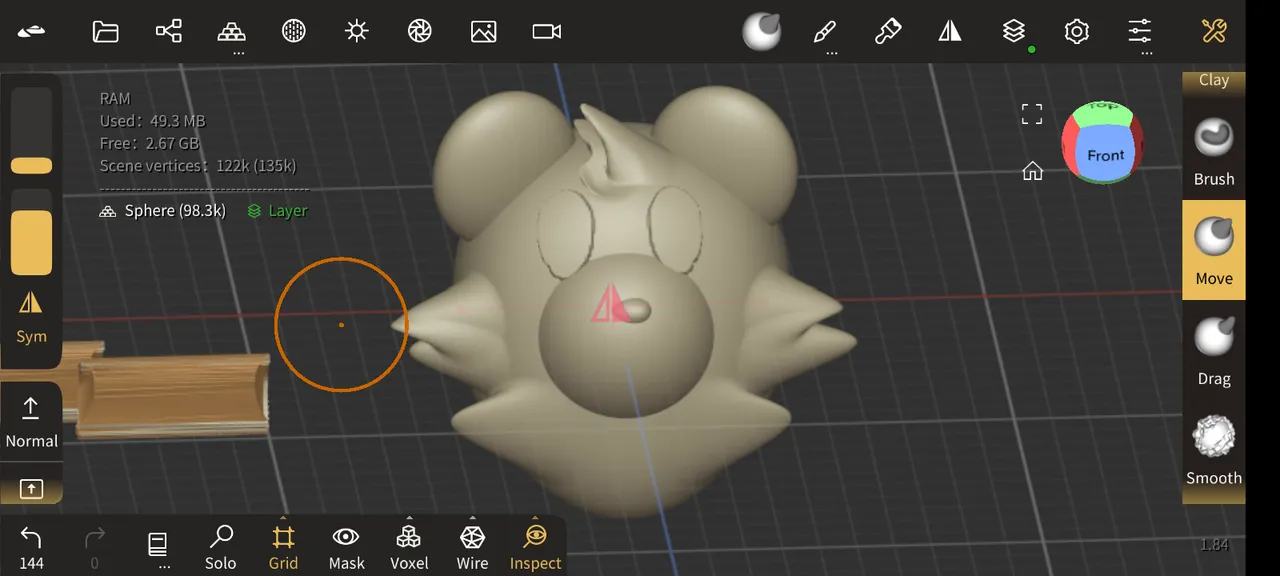Open the Material sphere menu
This screenshot has height=576, width=1280.
tap(293, 31)
